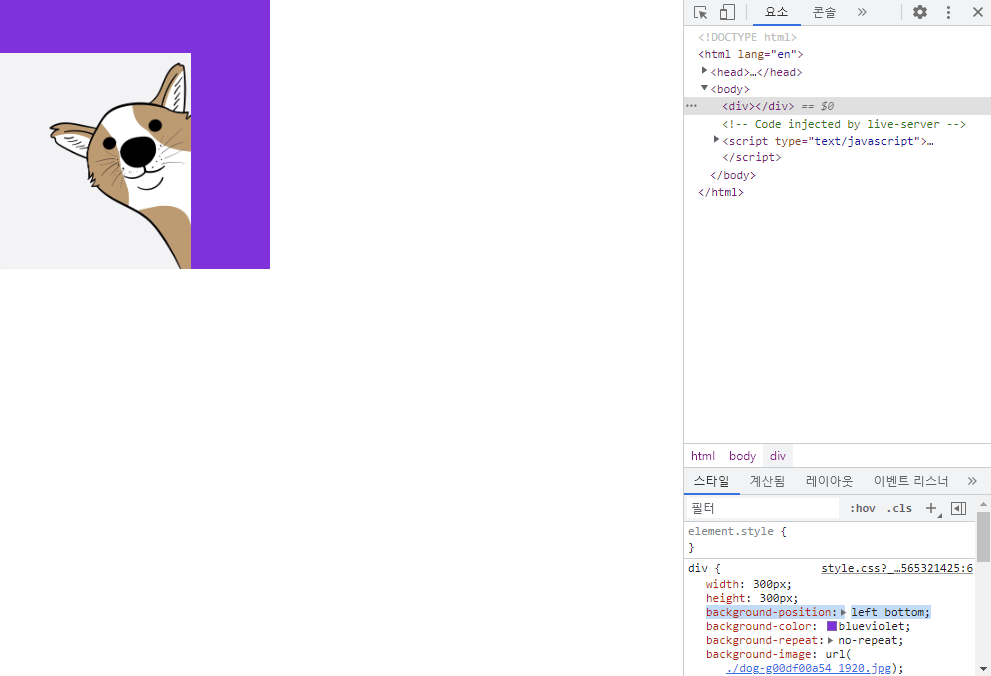Click the blueviolet color swatch

tap(832, 626)
